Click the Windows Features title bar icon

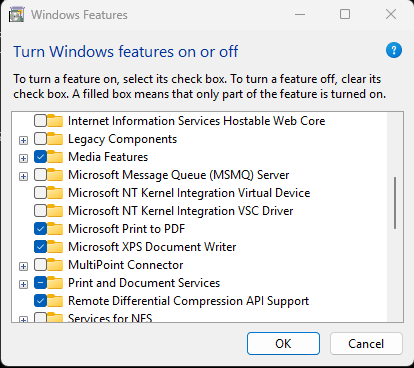[x=16, y=15]
